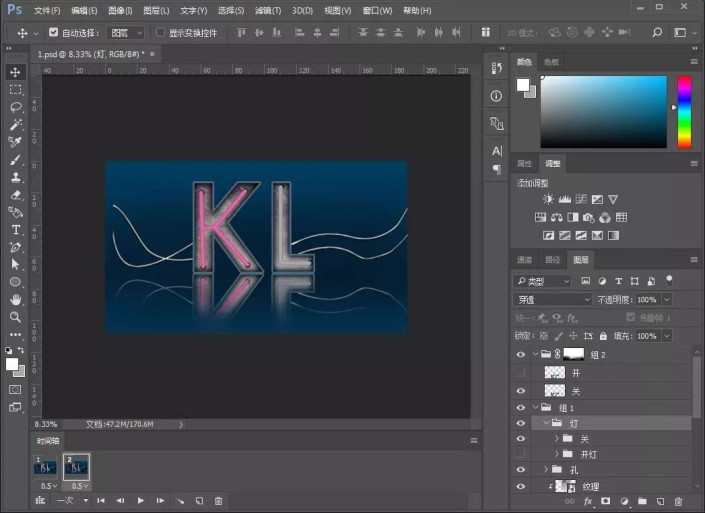
Task: Click the hue spectrum slider bar
Action: [684, 111]
